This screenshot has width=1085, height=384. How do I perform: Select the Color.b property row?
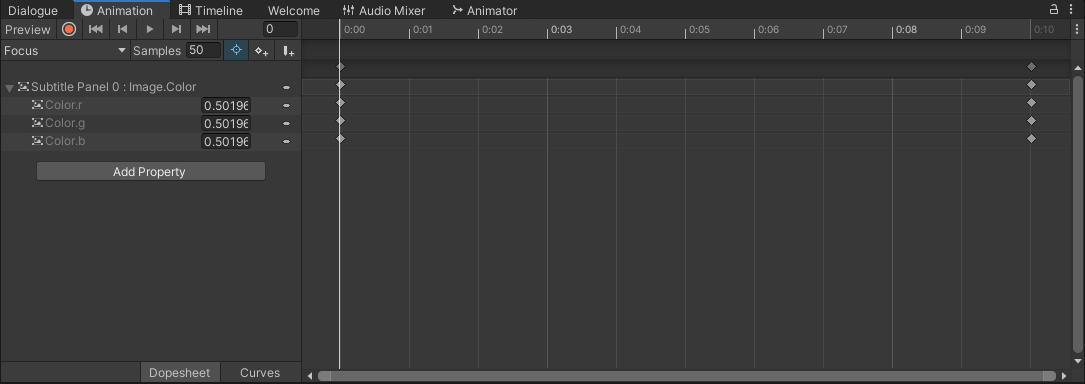click(x=151, y=141)
